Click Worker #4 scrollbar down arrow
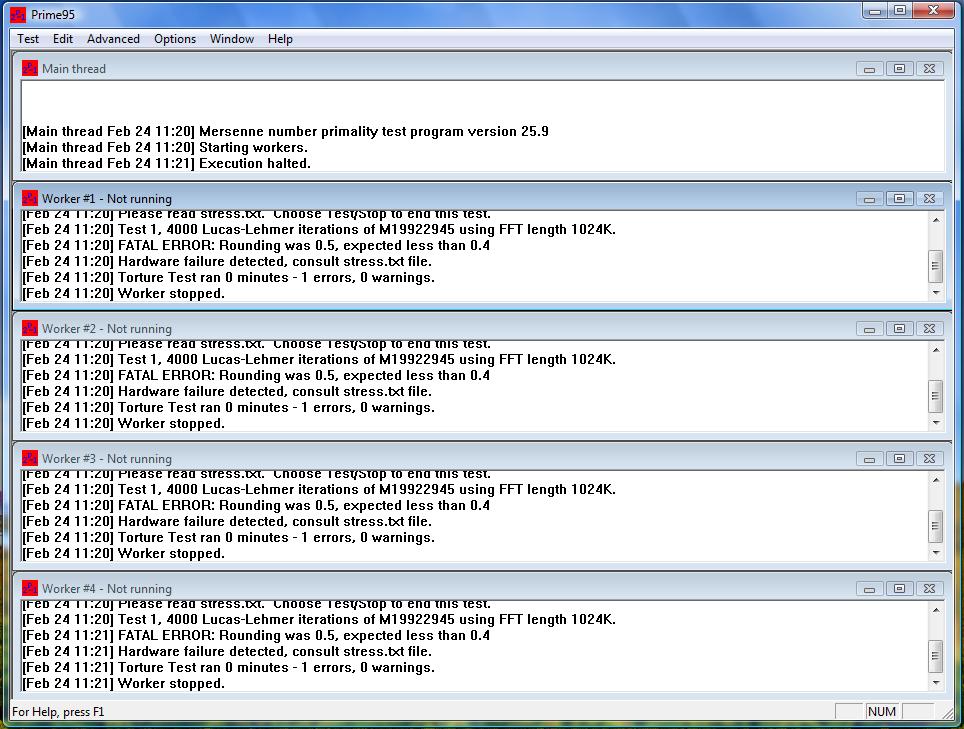This screenshot has height=729, width=964. point(936,683)
